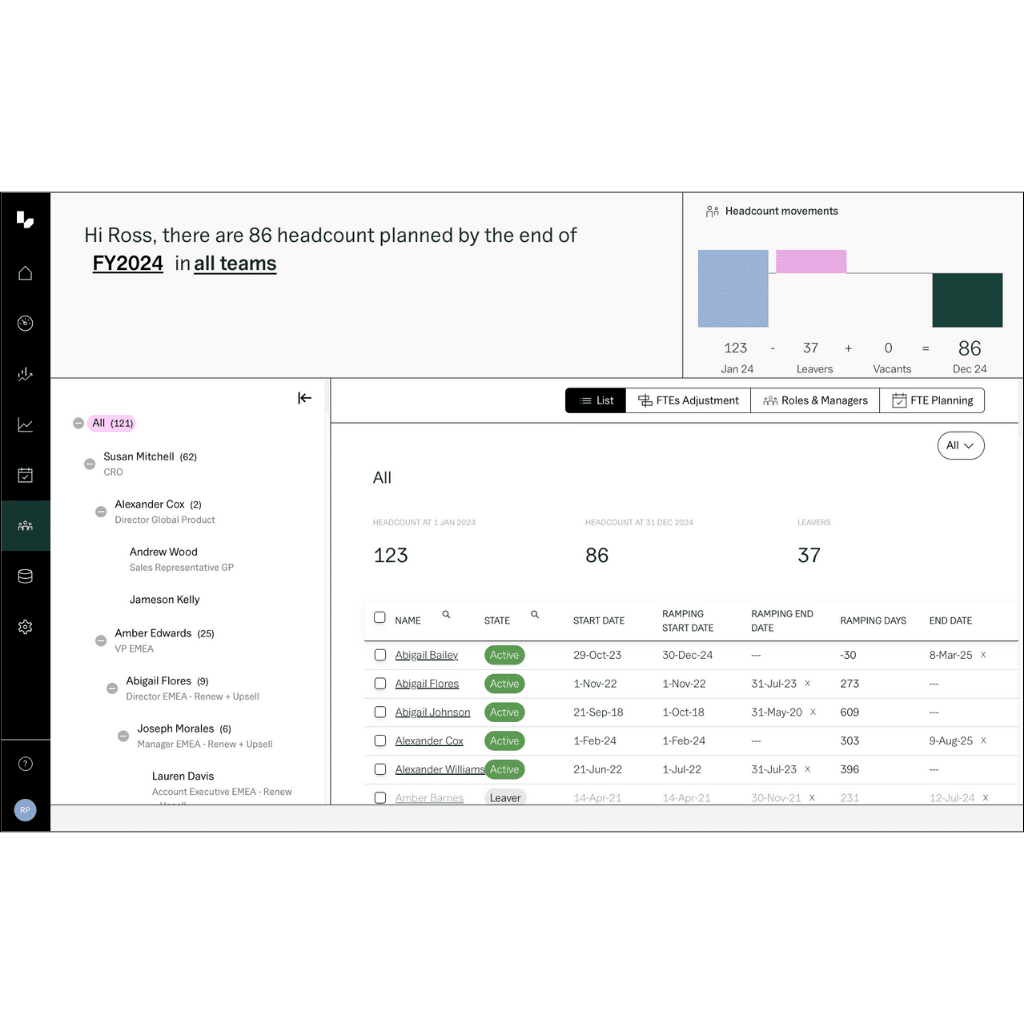Open the Home icon in sidebar
This screenshot has height=1024, width=1024.
pos(25,273)
